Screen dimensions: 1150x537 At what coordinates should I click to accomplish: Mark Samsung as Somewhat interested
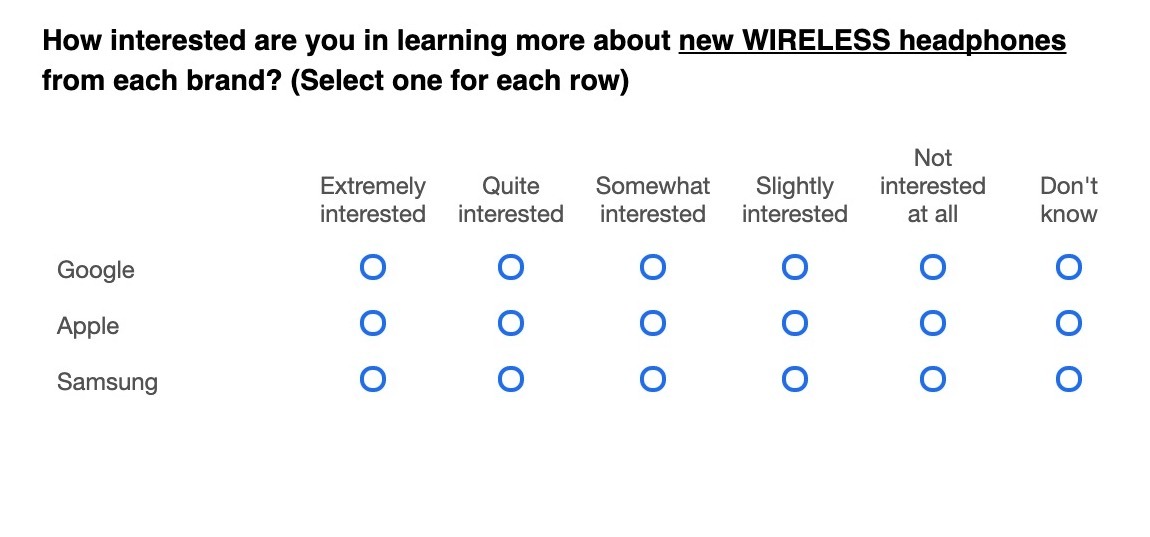tap(653, 380)
